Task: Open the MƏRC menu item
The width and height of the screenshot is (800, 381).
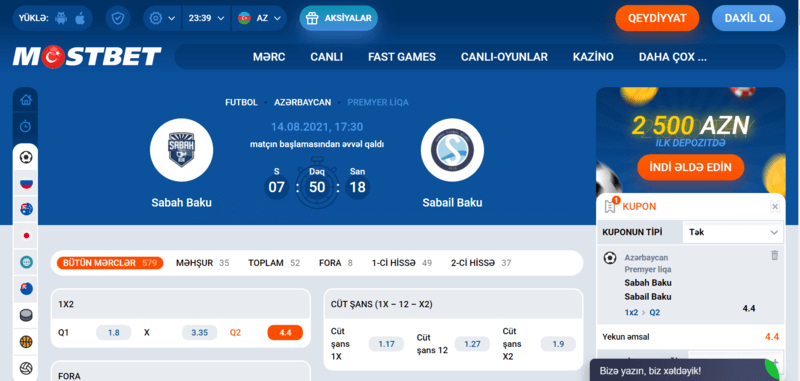Action: (269, 57)
